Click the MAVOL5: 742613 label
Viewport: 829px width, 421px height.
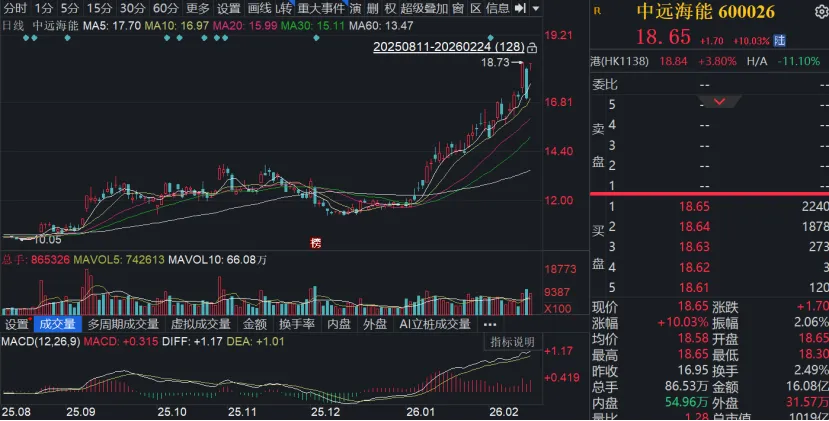click(x=119, y=260)
